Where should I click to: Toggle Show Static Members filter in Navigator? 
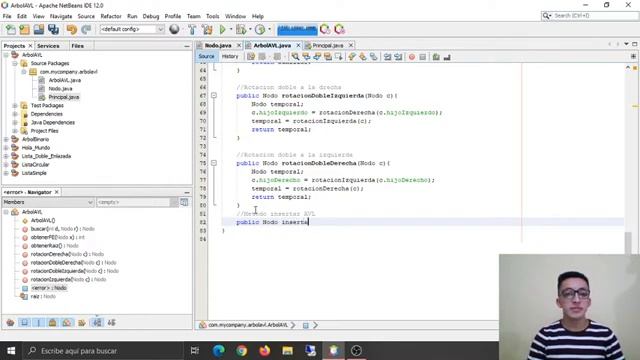pyautogui.click(x=39, y=323)
